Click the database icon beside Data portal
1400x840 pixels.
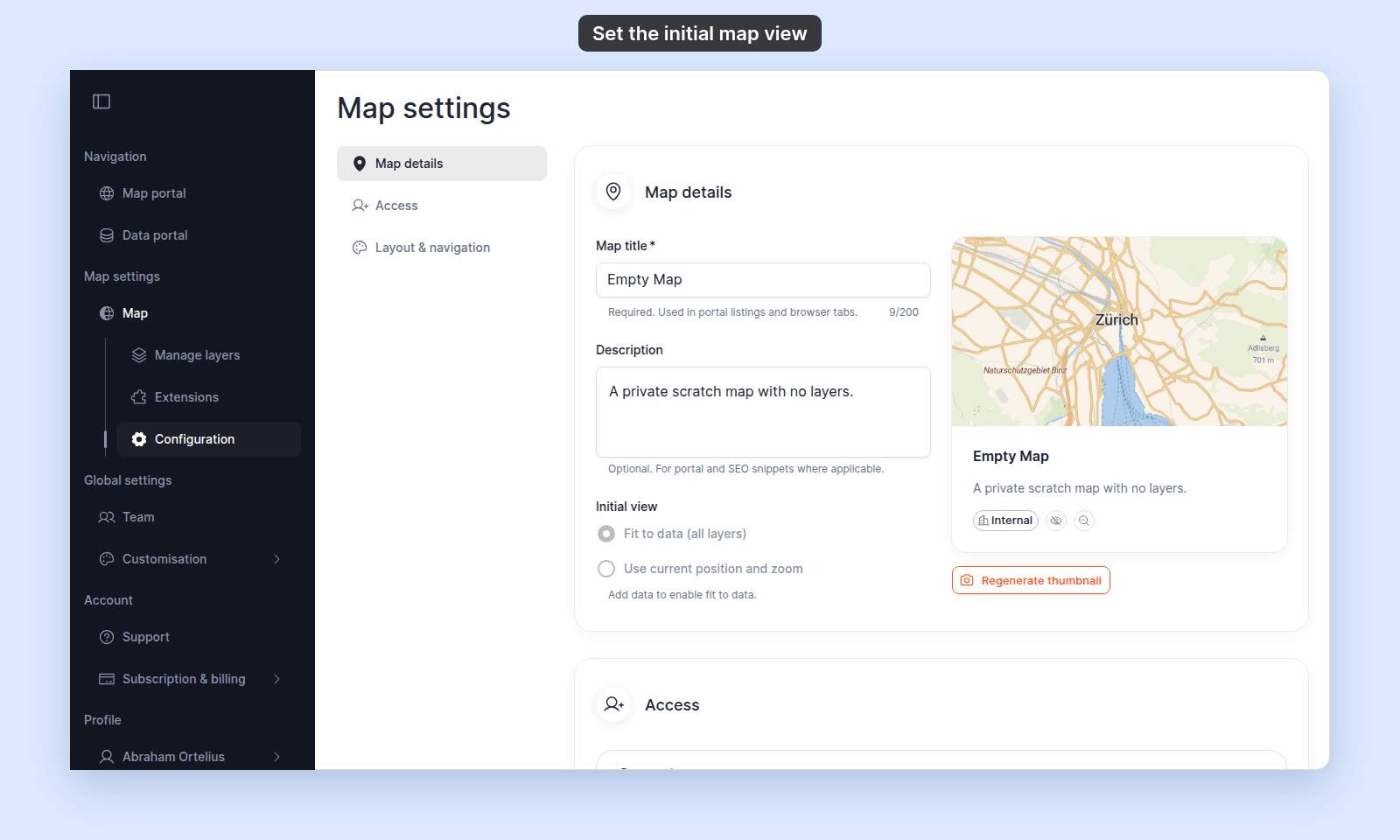pyautogui.click(x=107, y=235)
